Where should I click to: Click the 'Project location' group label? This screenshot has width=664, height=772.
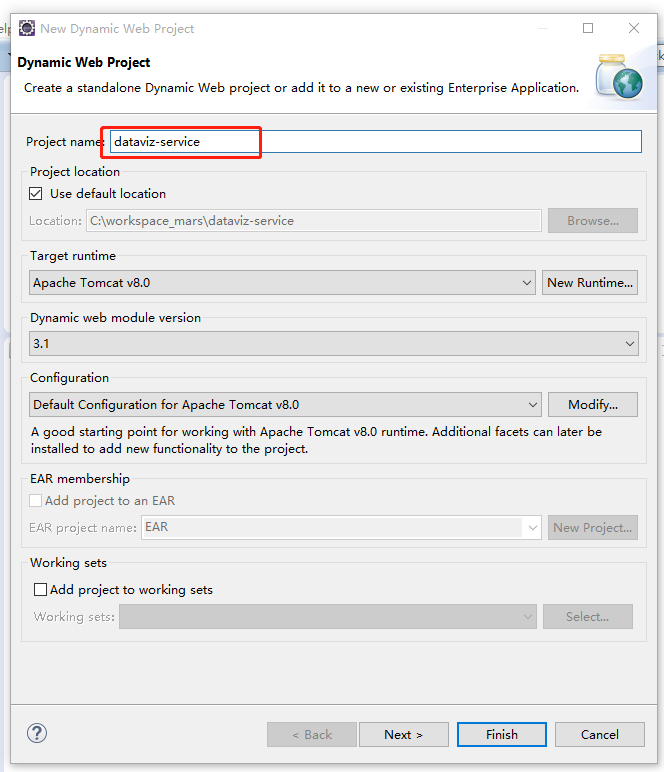pyautogui.click(x=75, y=172)
